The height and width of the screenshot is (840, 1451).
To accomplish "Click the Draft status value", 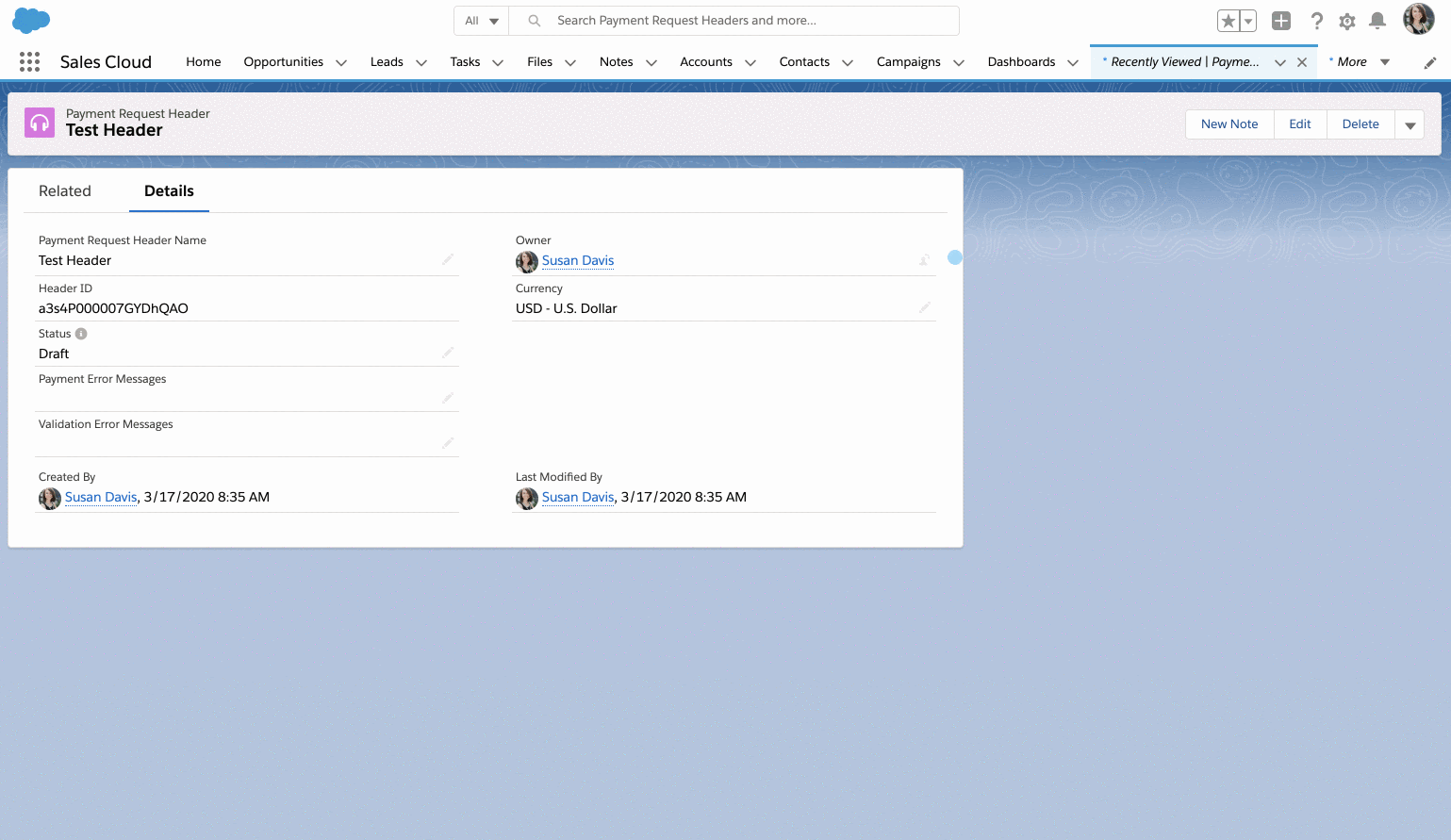I will pos(54,354).
